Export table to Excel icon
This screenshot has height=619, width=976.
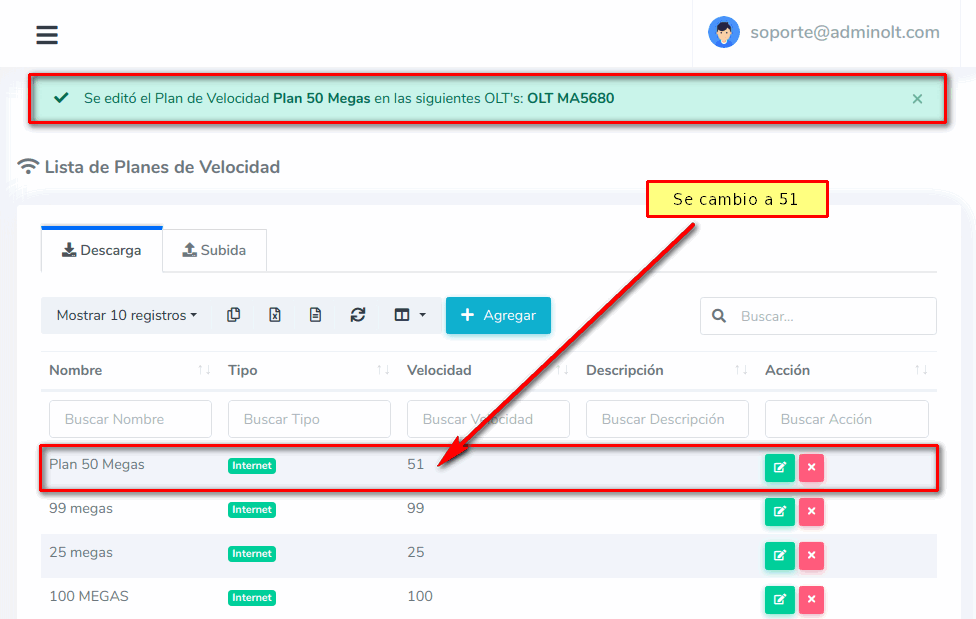point(275,315)
